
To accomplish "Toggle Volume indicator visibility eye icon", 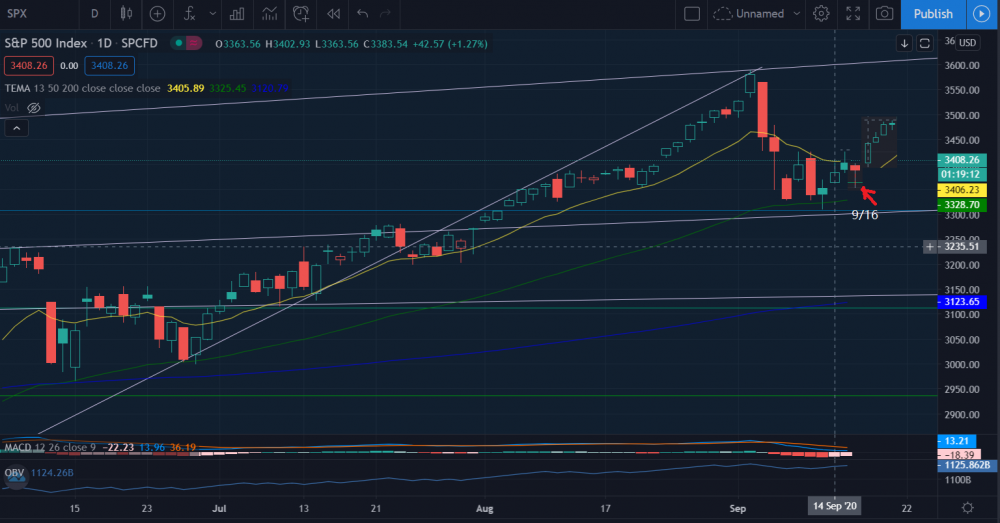I will point(33,107).
